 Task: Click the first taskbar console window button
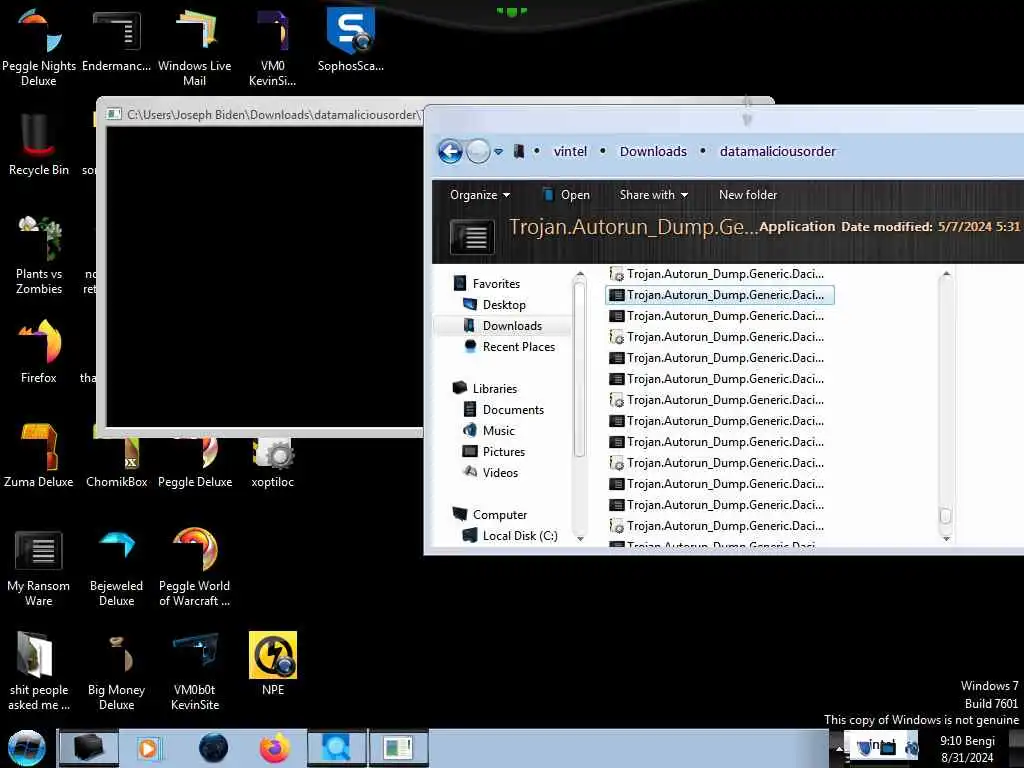[89, 748]
